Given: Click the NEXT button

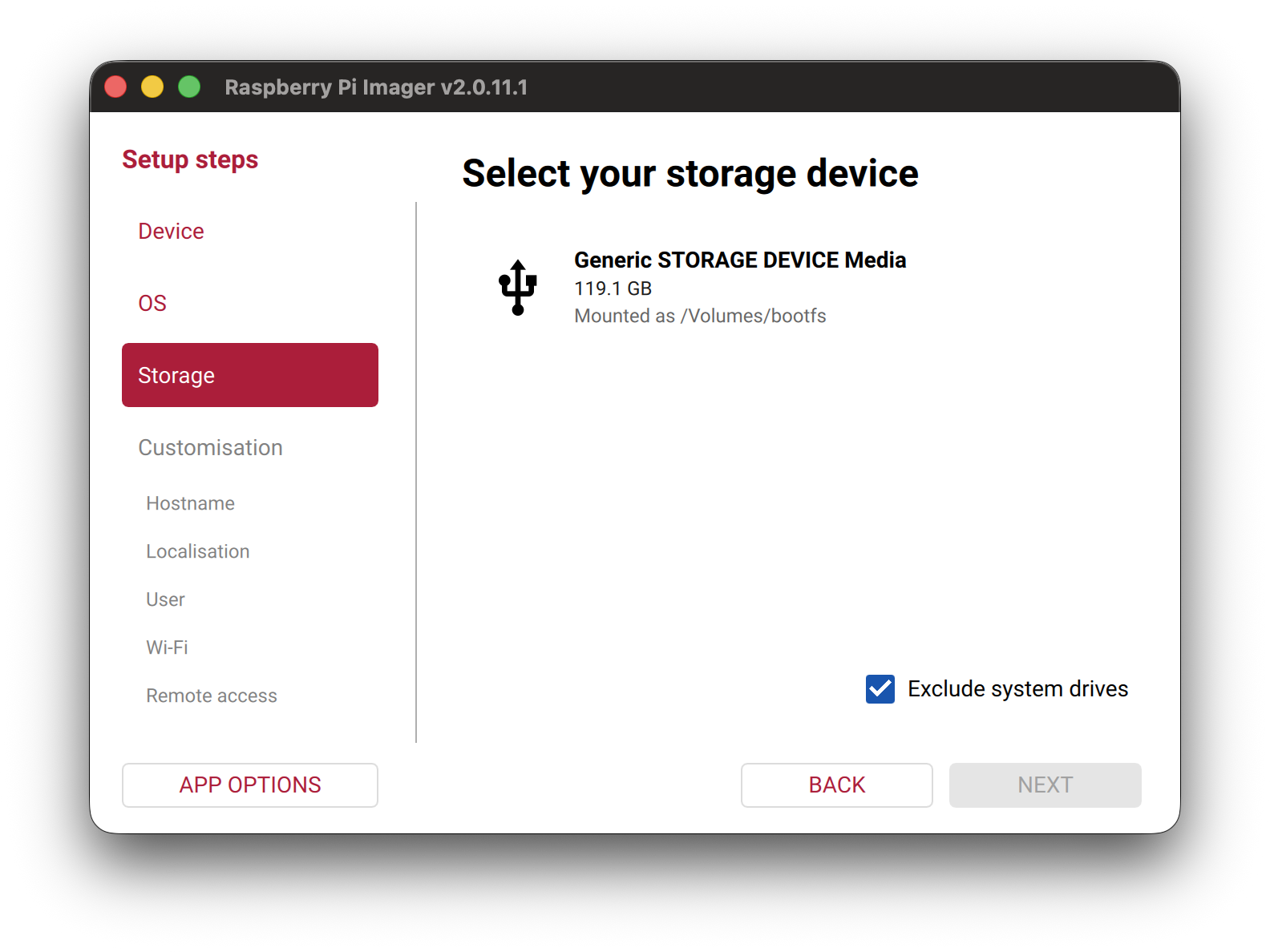Looking at the screenshot, I should tap(1046, 785).
